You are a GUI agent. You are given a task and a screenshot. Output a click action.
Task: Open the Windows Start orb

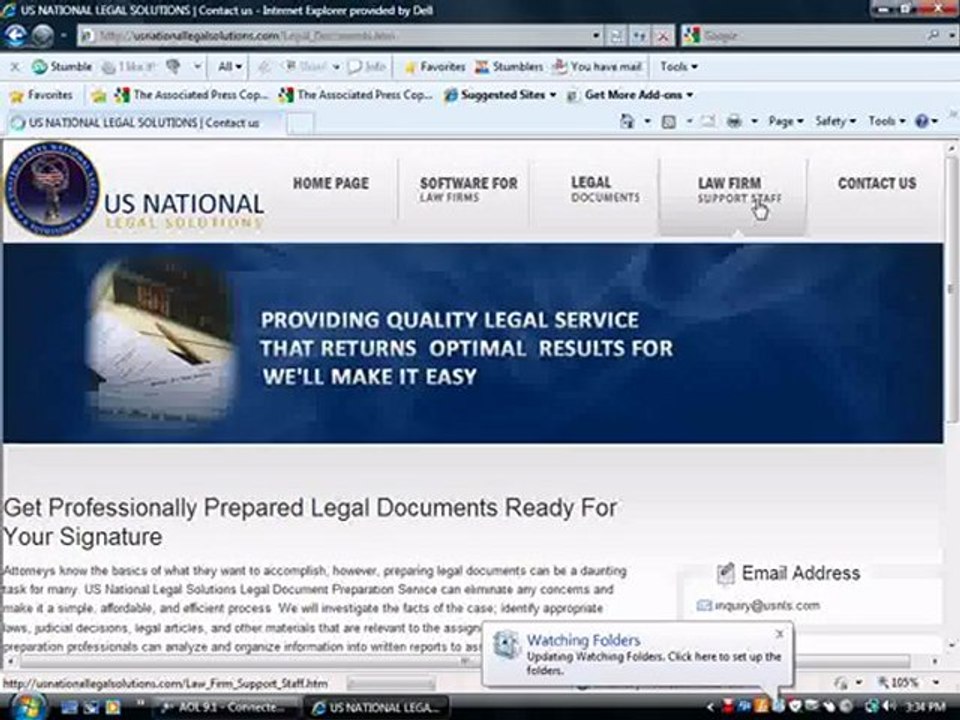pos(26,707)
